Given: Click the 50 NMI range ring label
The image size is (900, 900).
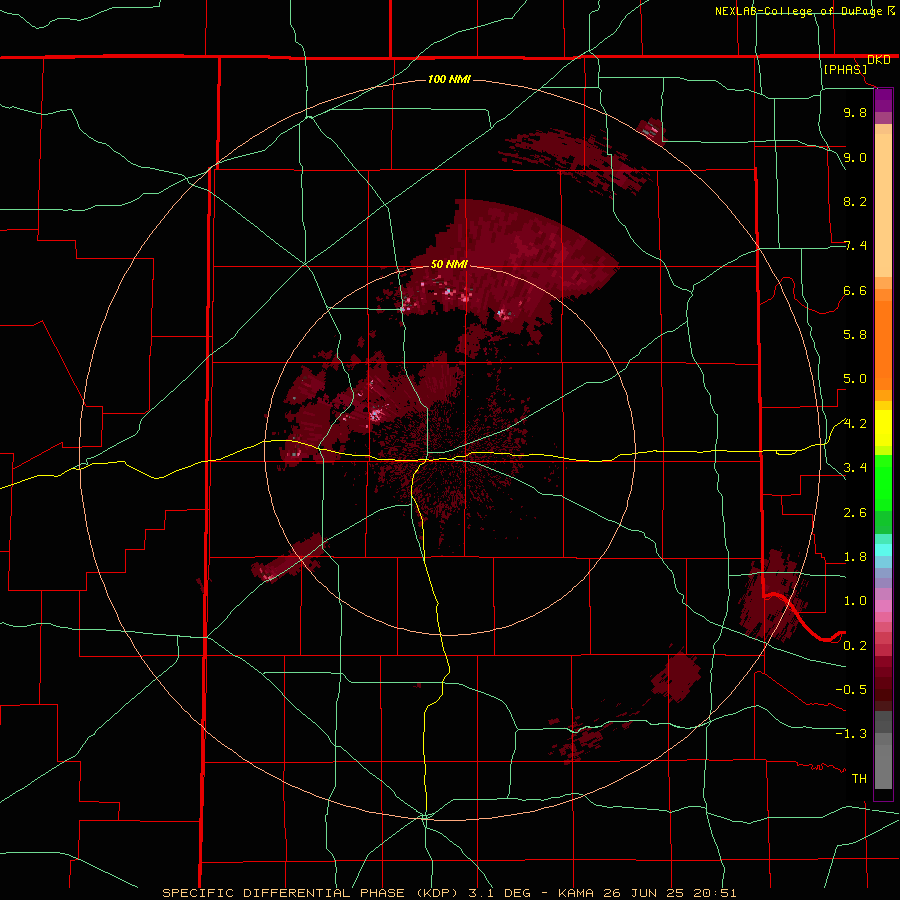Looking at the screenshot, I should pos(449,264).
